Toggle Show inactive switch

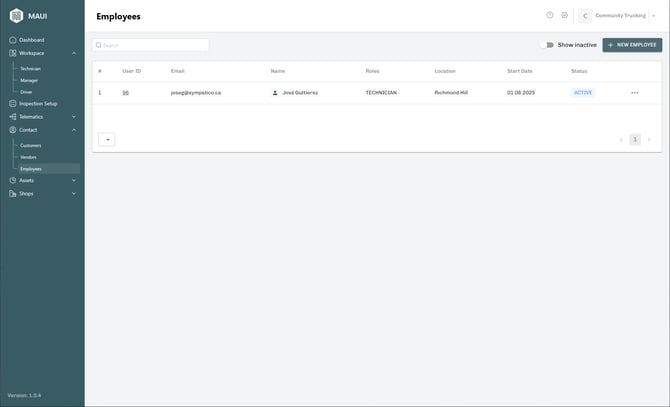click(x=547, y=45)
